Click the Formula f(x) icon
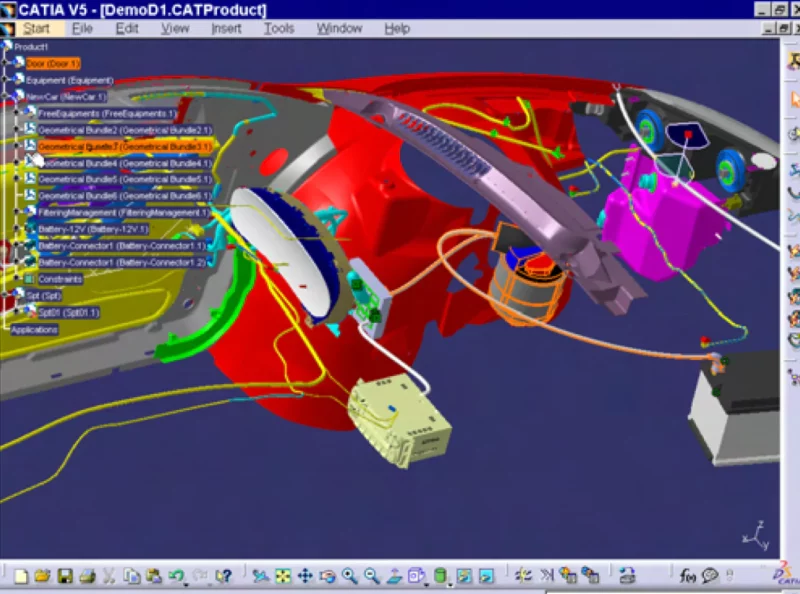 coord(687,576)
